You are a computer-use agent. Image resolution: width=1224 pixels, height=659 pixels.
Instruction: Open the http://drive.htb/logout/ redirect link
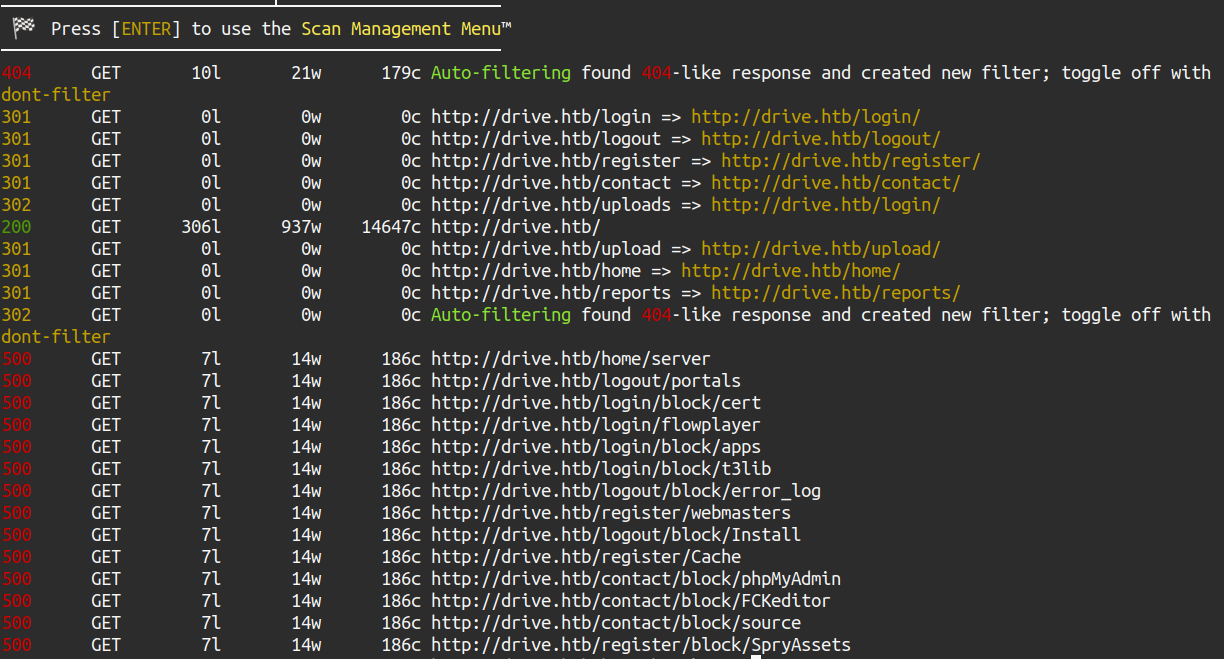820,139
